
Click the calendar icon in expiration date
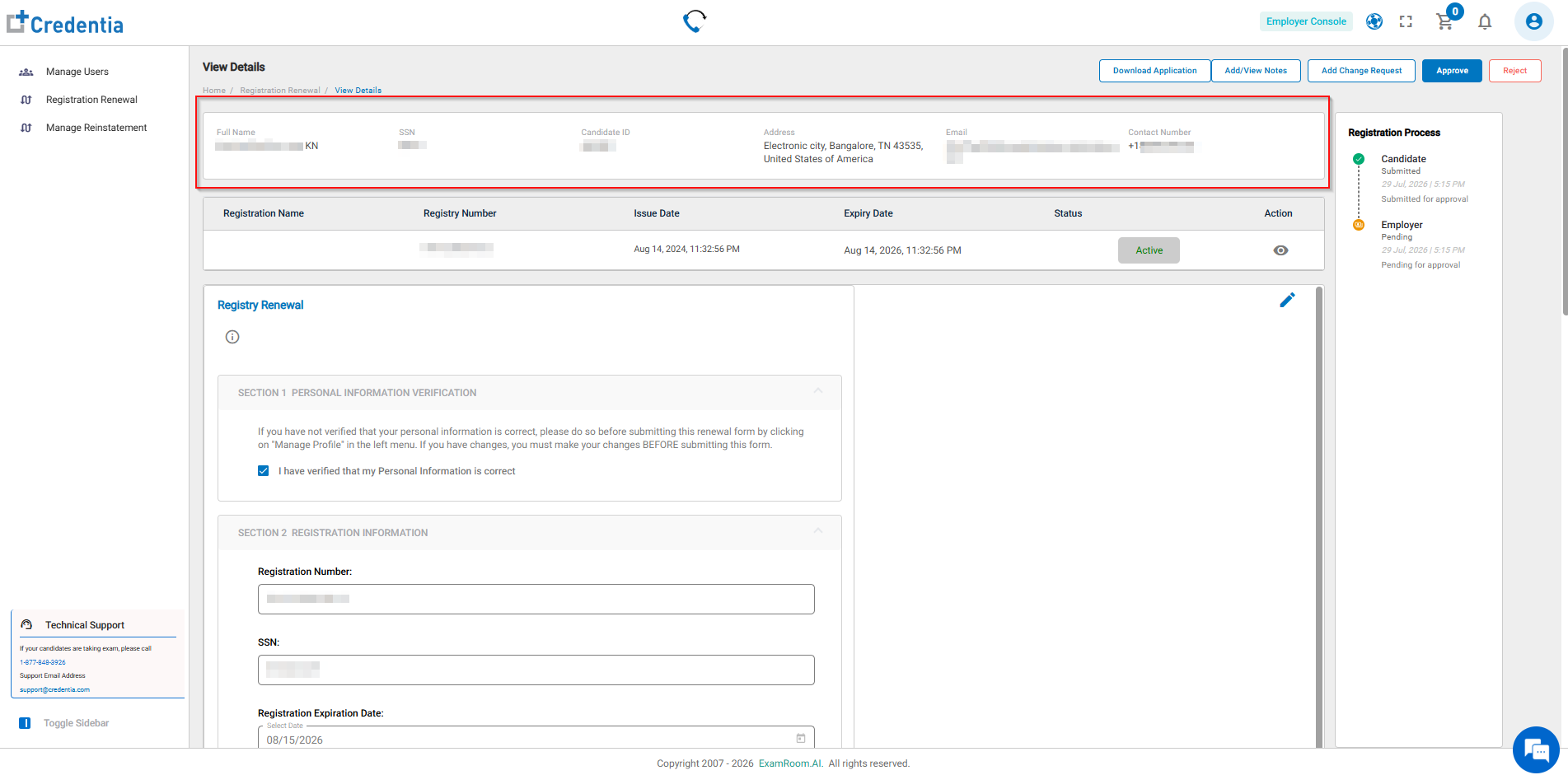click(x=801, y=738)
